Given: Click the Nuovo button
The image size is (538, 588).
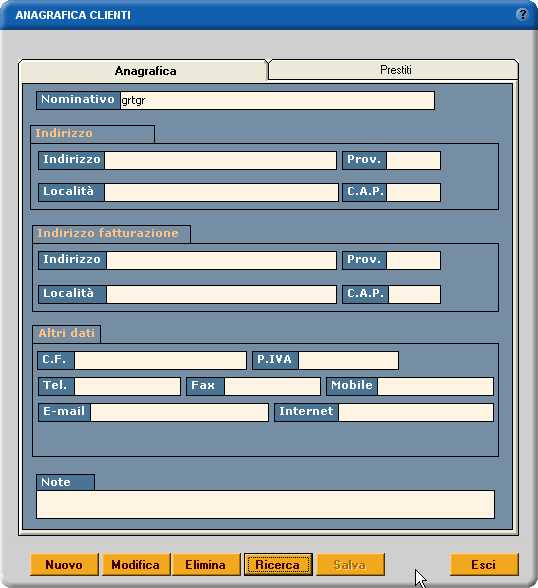Looking at the screenshot, I should tap(64, 564).
